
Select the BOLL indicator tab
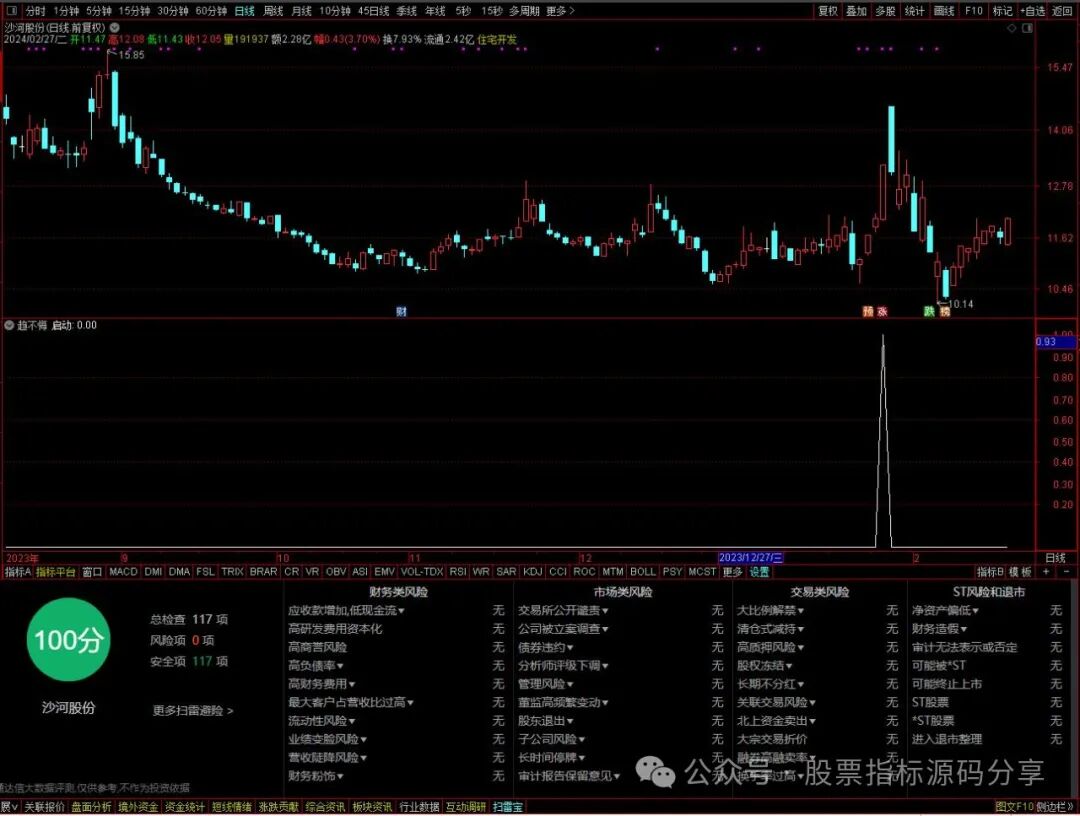click(643, 572)
